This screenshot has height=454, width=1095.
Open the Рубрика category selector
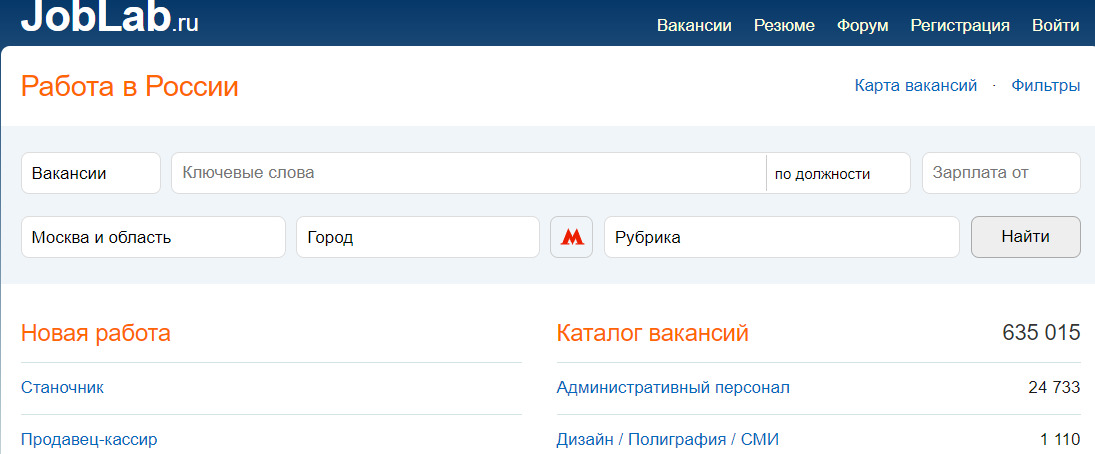(781, 237)
